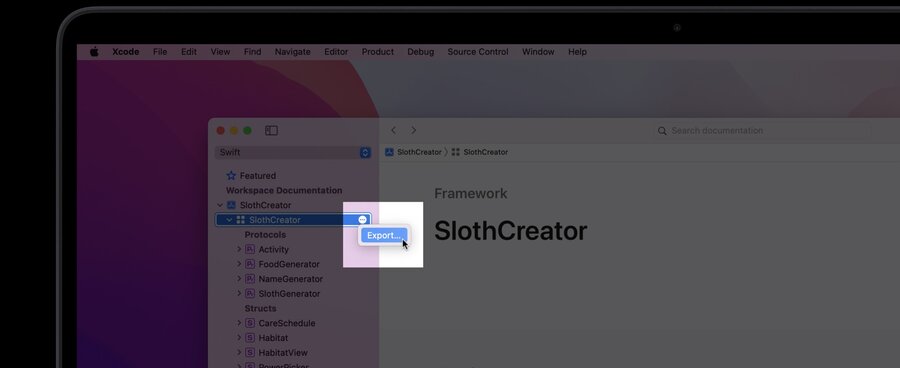Click the Featured star icon

point(231,176)
